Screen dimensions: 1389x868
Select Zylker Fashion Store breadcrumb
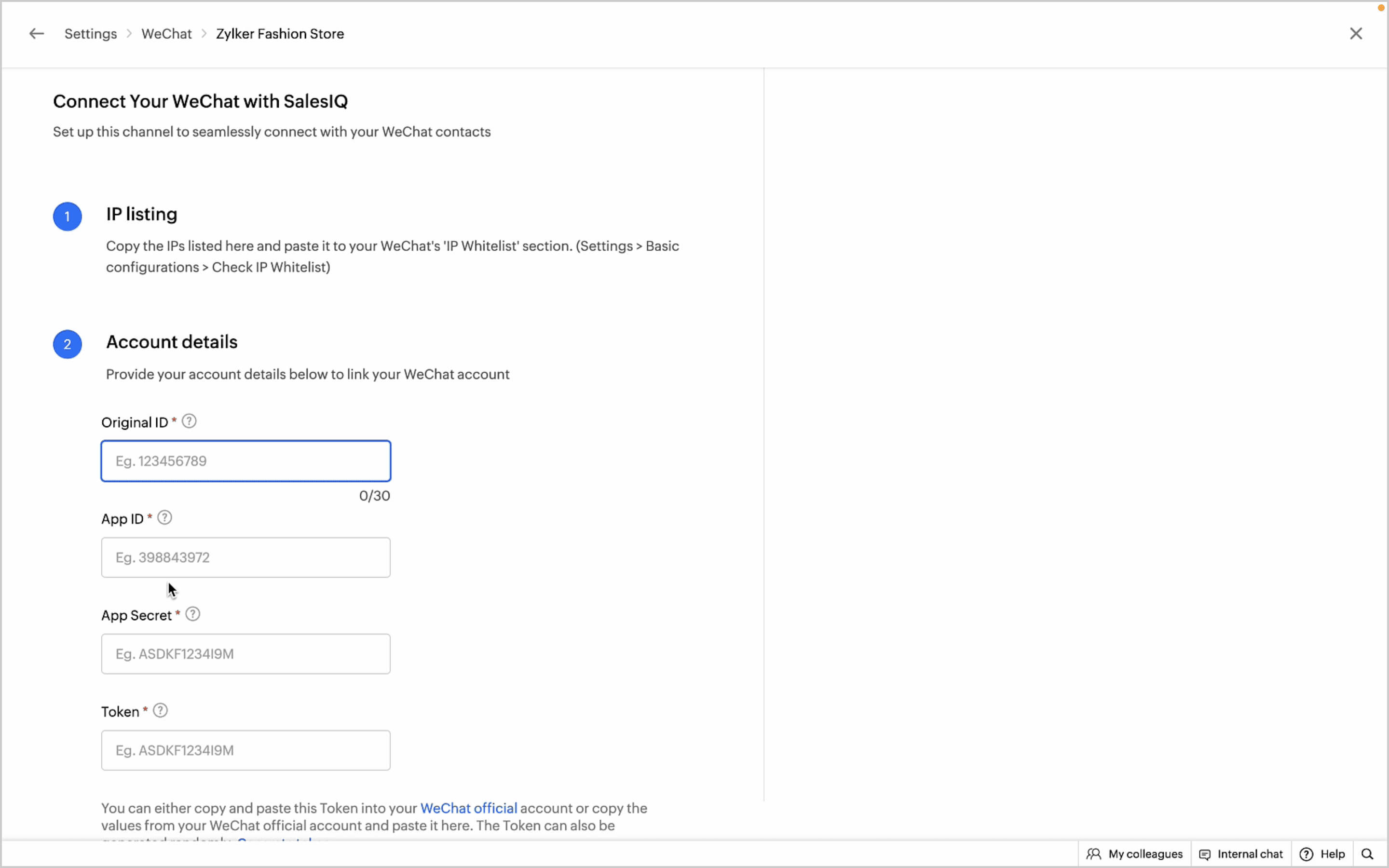point(280,34)
